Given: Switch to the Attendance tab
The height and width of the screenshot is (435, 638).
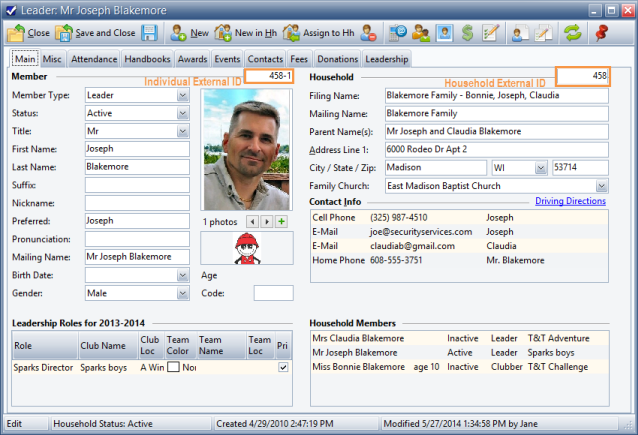Looking at the screenshot, I should pos(95,60).
